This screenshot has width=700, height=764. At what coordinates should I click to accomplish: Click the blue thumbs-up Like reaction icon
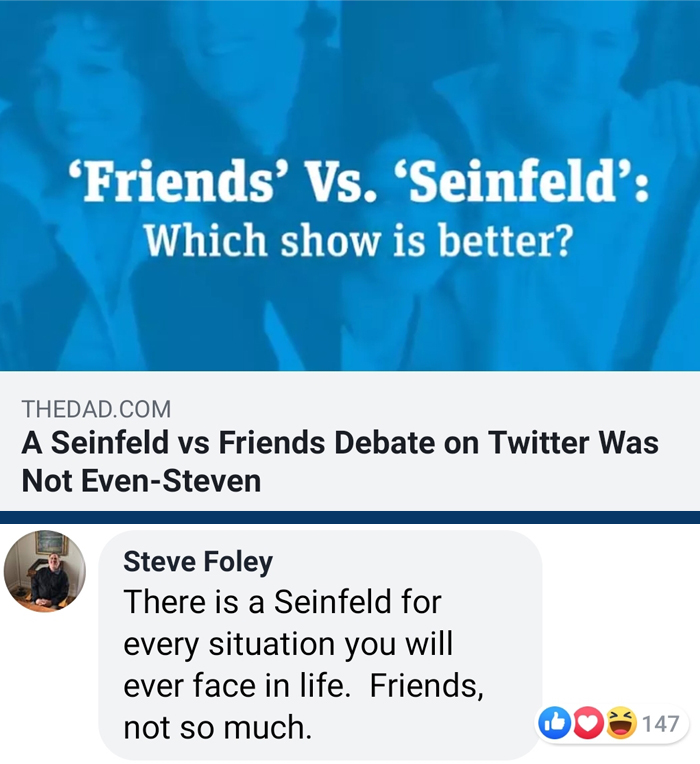click(x=555, y=723)
